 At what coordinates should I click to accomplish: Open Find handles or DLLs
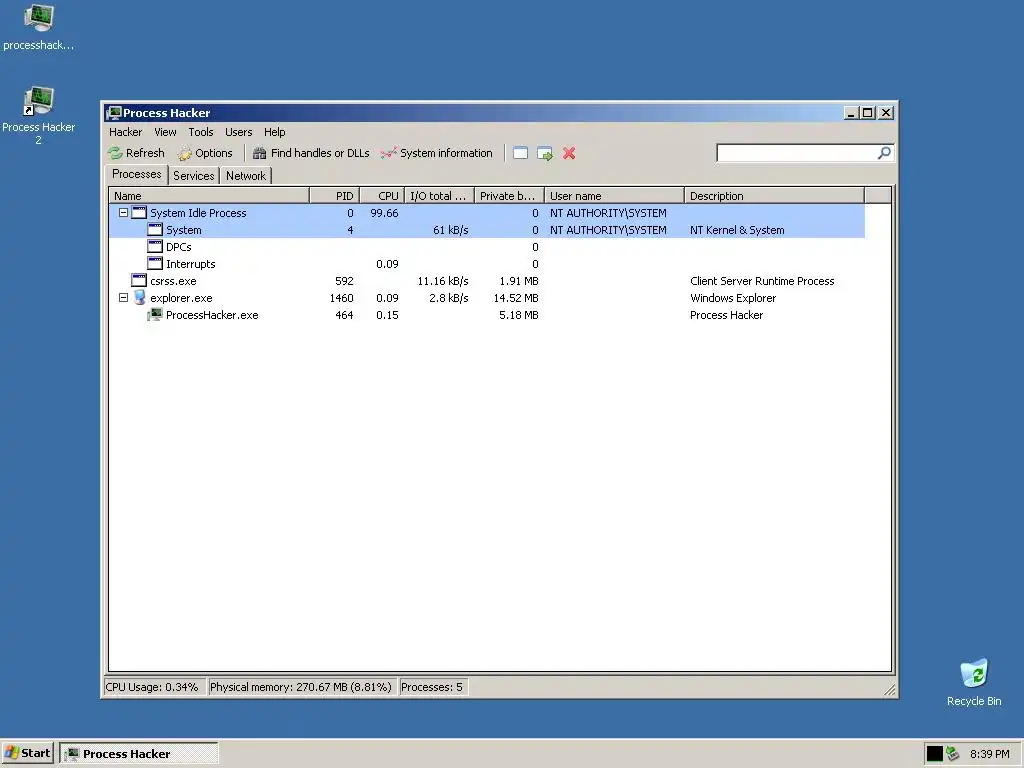click(311, 153)
